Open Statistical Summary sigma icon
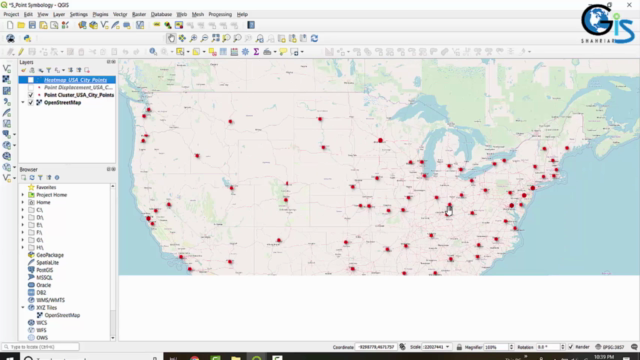This screenshot has width=640, height=360. tap(256, 52)
